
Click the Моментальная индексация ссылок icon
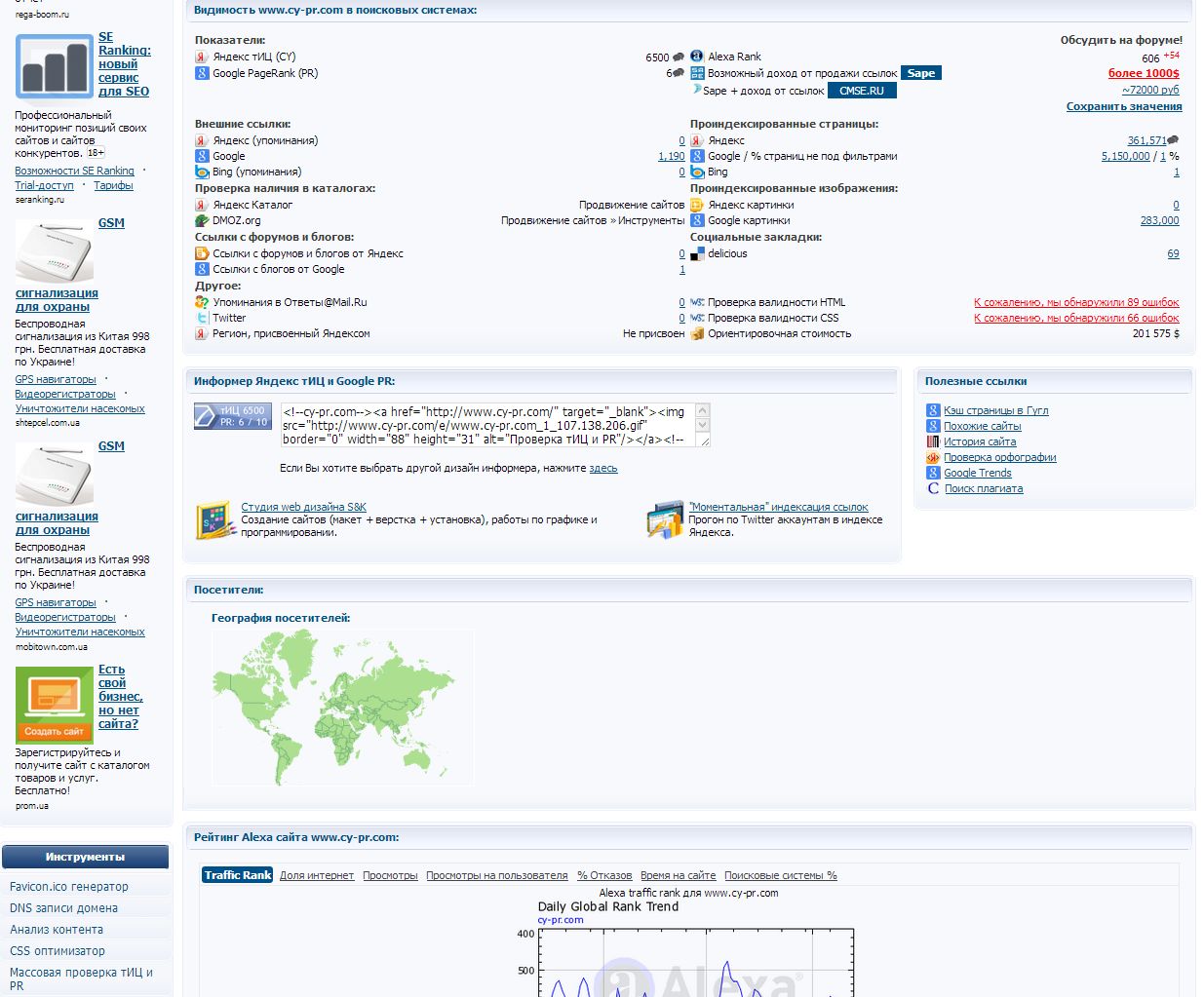point(665,519)
